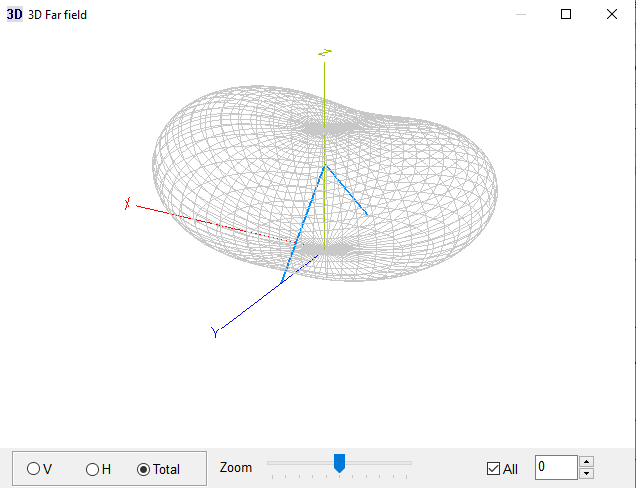Decrease value with the spinner down arrow
The width and height of the screenshot is (636, 488).
pos(587,473)
